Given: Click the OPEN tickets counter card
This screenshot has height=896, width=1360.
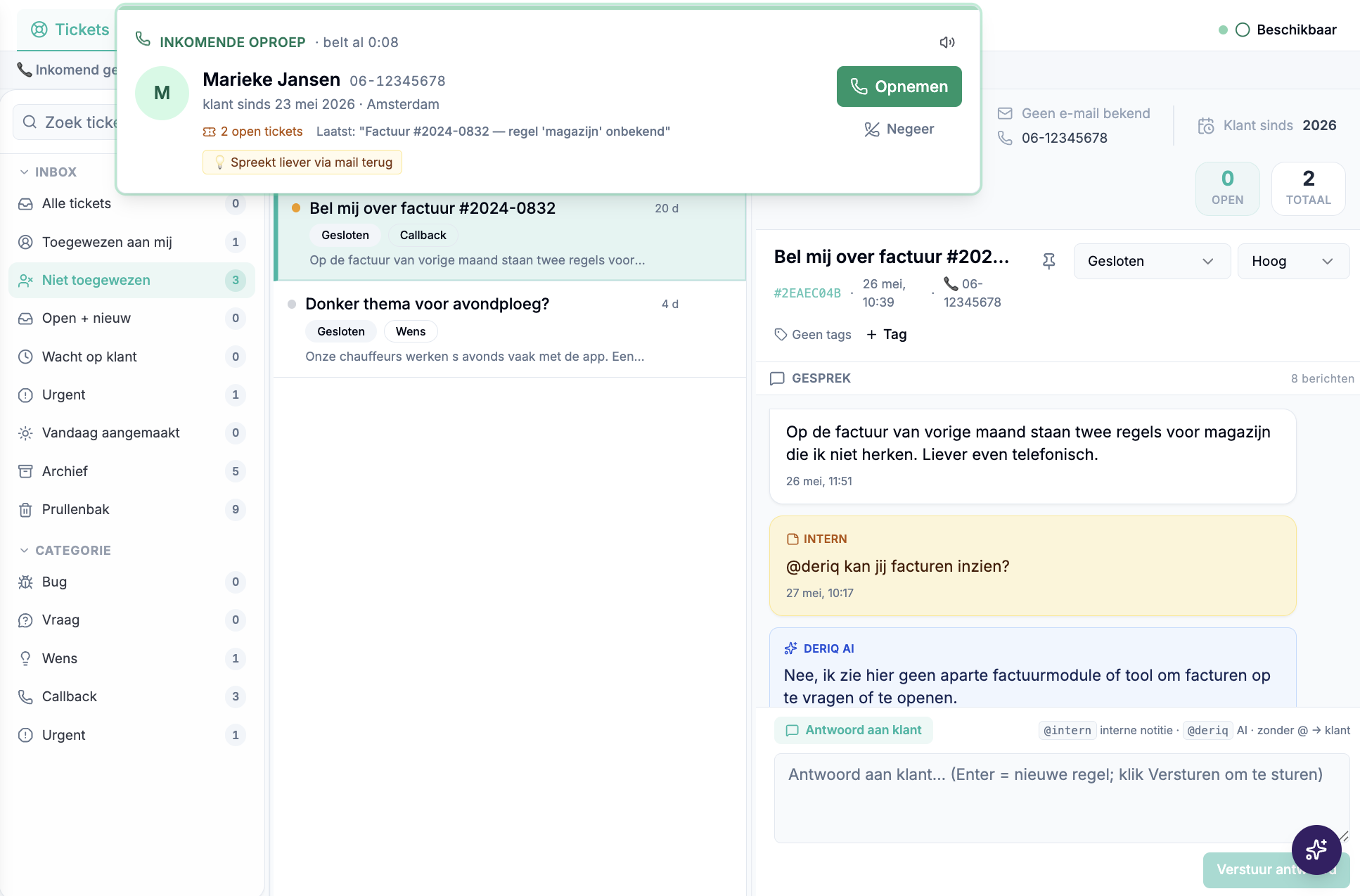Looking at the screenshot, I should pyautogui.click(x=1227, y=188).
